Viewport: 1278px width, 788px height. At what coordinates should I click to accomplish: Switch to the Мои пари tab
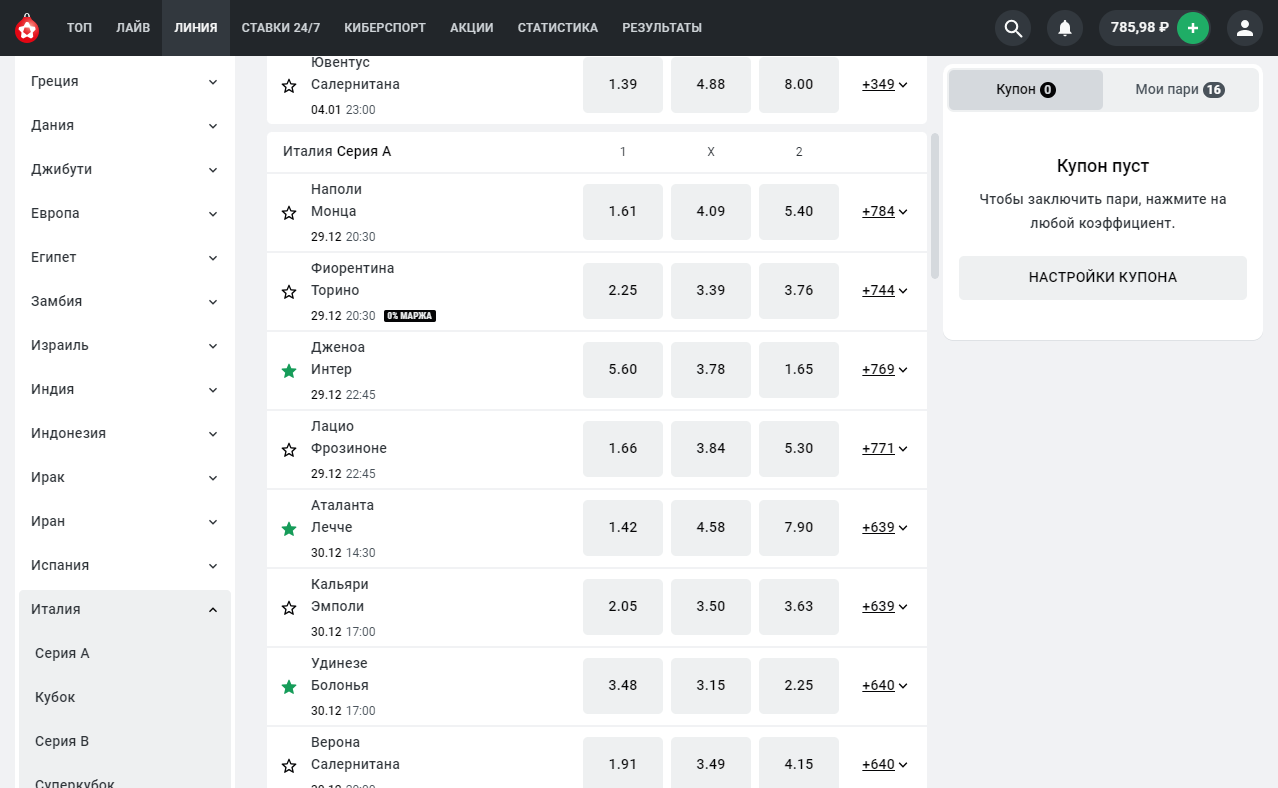(x=1180, y=89)
